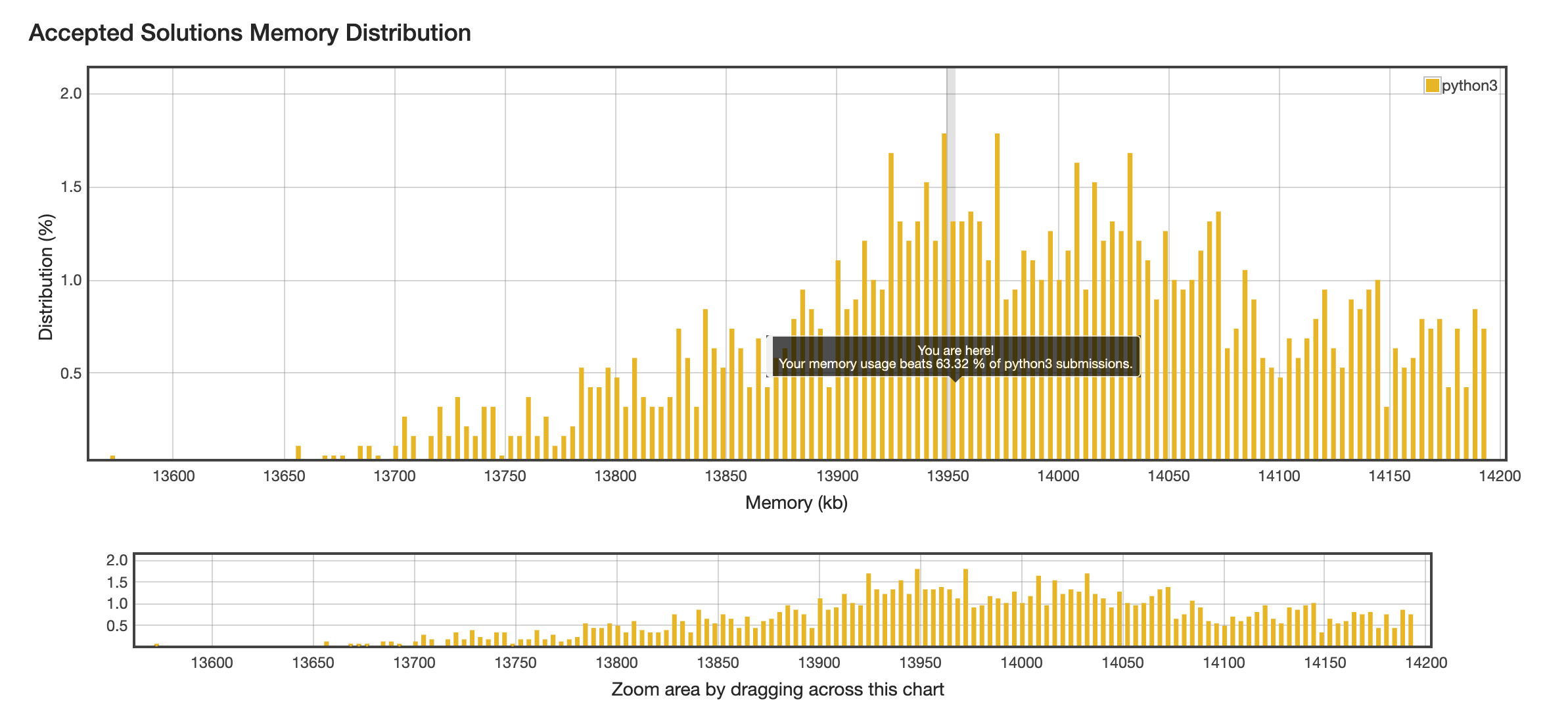
Task: Click the 'Distribution (%)' vertical axis title
Action: point(46,277)
